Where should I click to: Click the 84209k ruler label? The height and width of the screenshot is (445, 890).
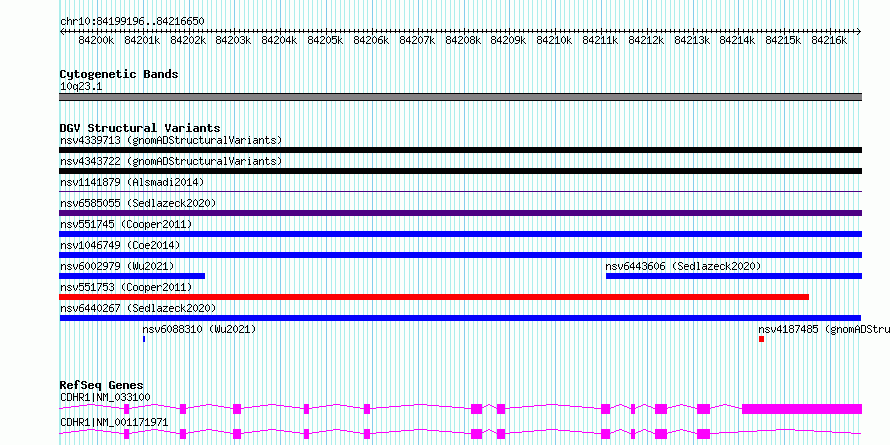509,40
